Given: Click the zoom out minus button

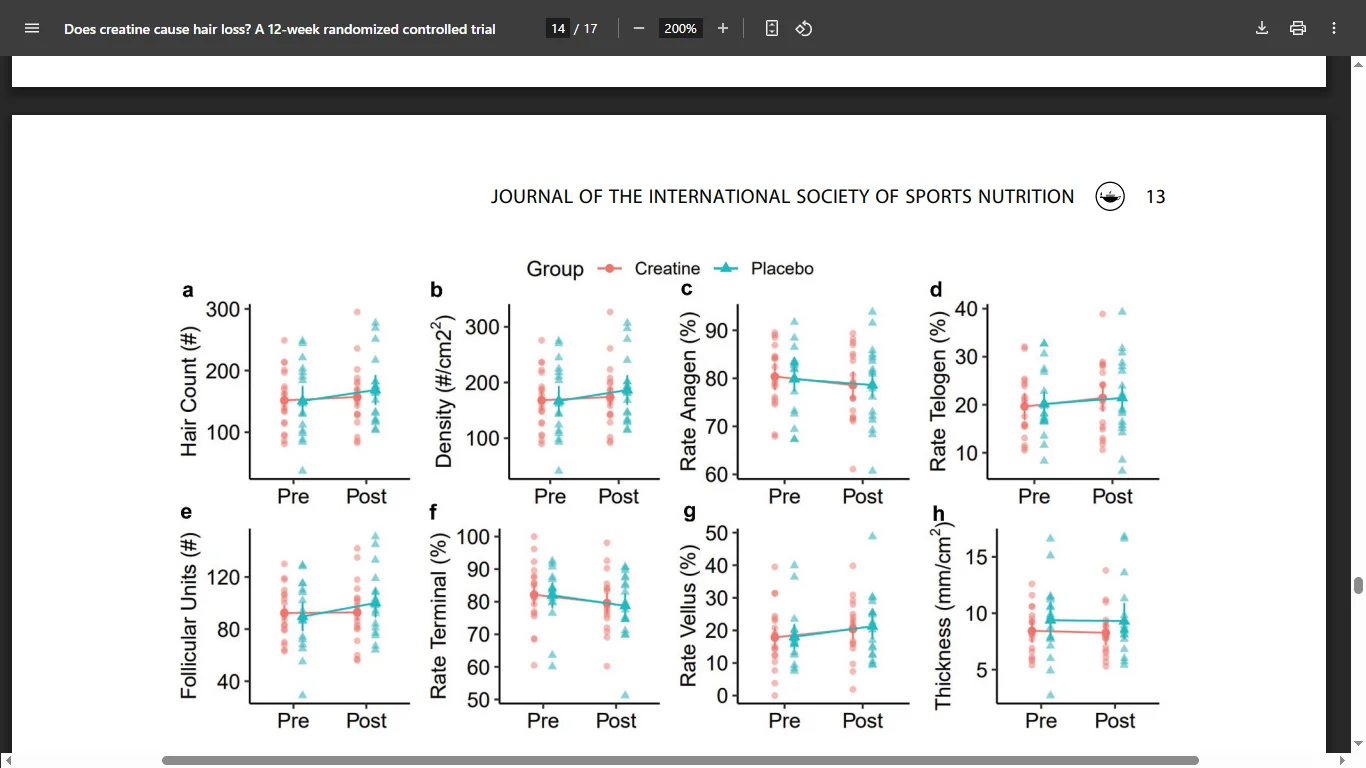Looking at the screenshot, I should (x=639, y=28).
